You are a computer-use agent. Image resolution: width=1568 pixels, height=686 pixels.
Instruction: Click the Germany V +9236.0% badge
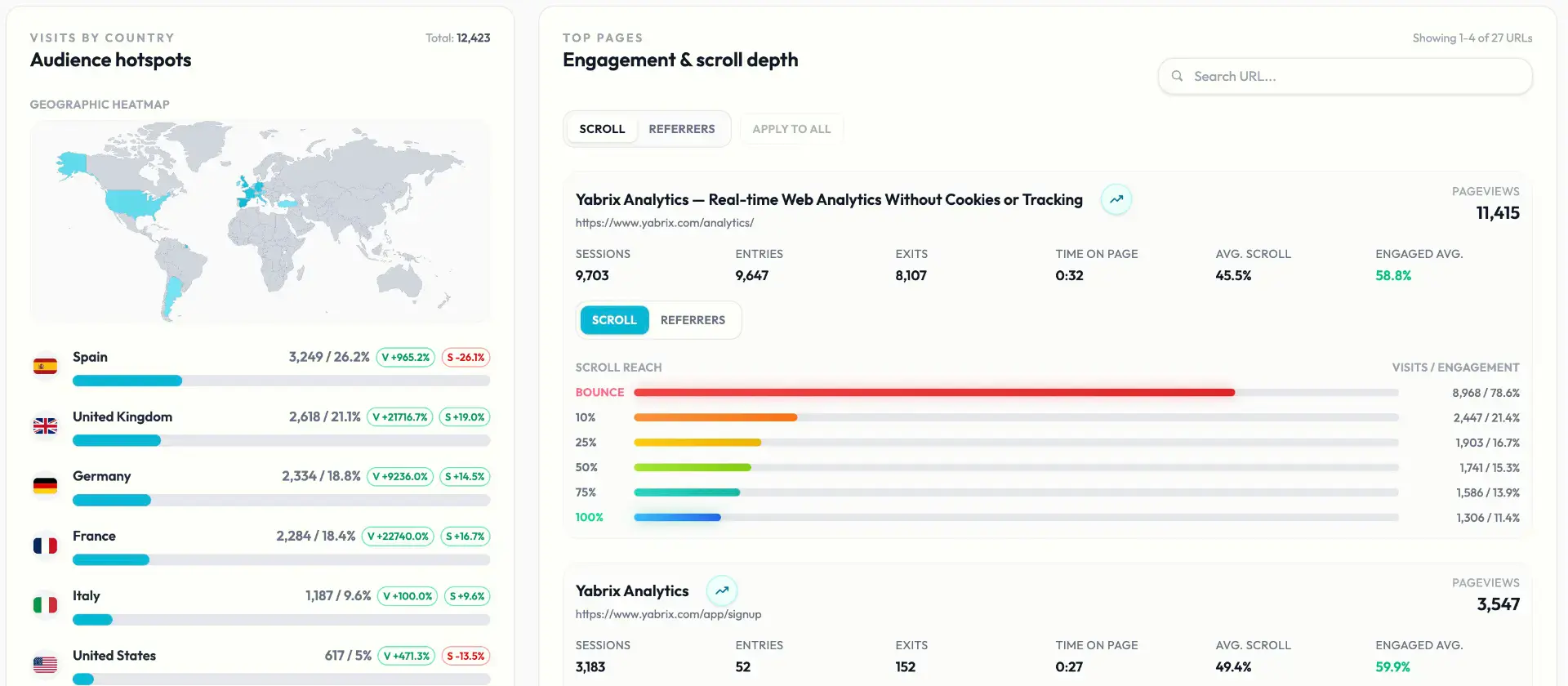tap(399, 476)
